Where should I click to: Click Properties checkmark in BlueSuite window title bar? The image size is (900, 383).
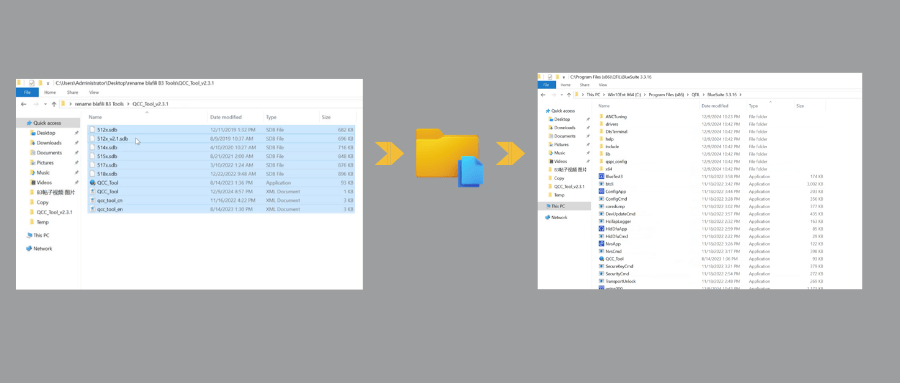pyautogui.click(x=550, y=77)
